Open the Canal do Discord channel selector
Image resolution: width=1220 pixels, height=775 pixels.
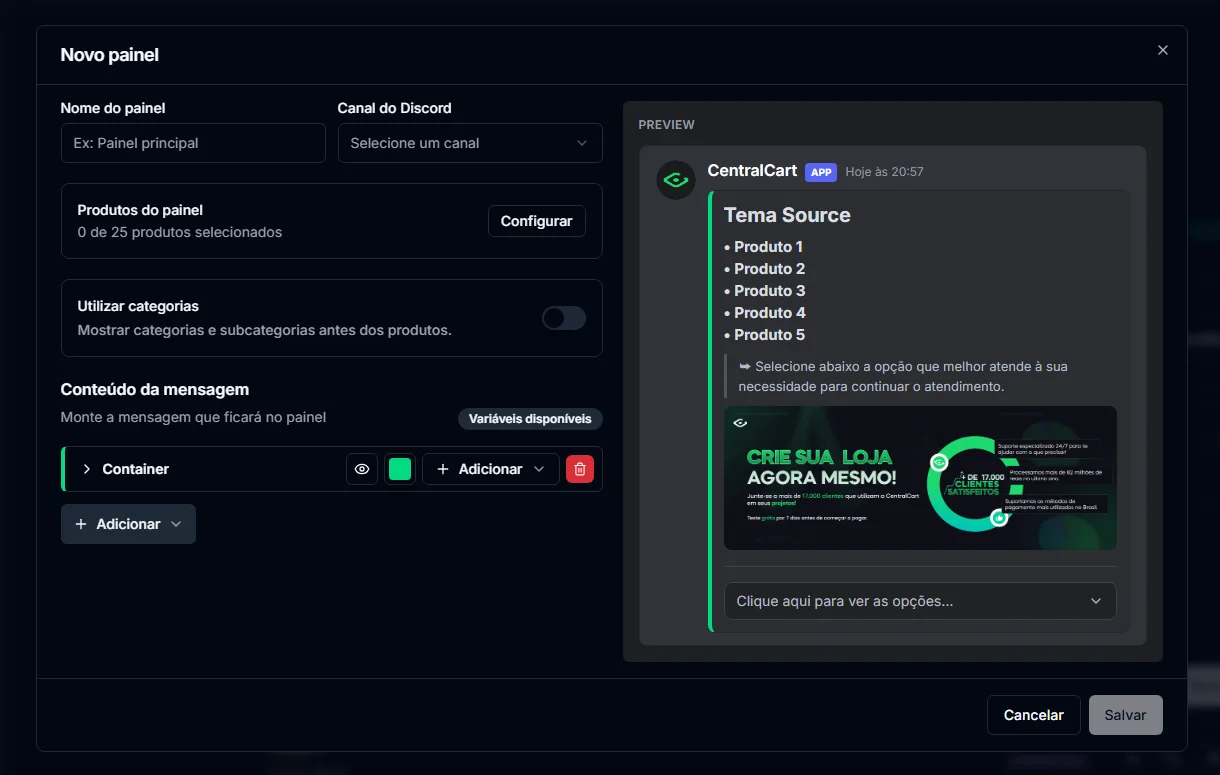pos(470,143)
